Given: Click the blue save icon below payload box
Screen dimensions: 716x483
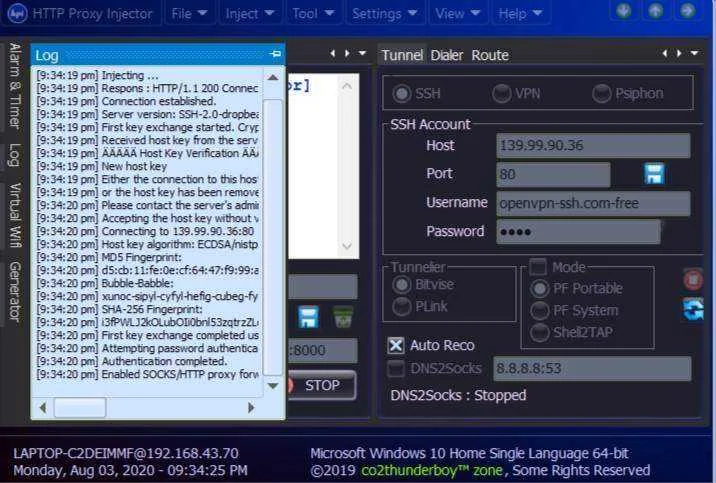Looking at the screenshot, I should click(308, 317).
